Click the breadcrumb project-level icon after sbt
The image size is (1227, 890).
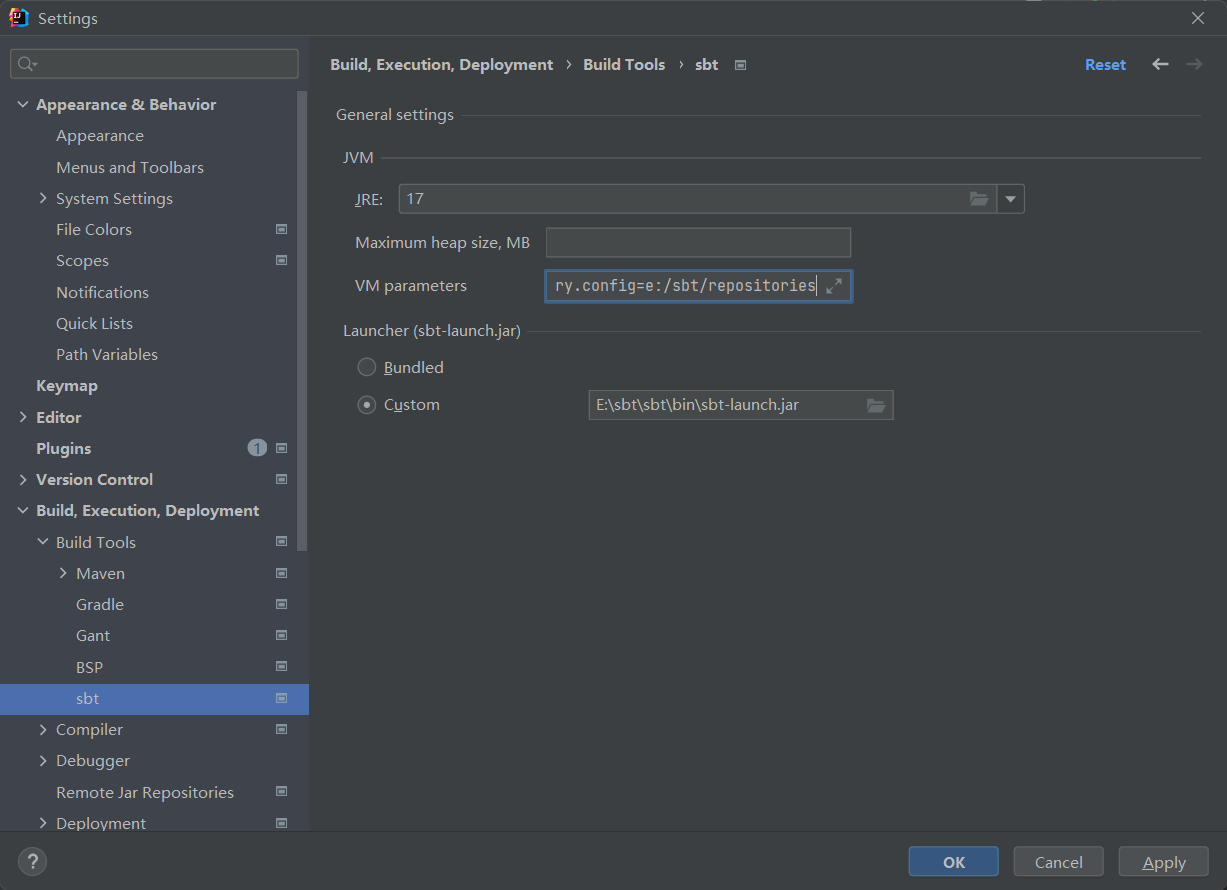pyautogui.click(x=740, y=65)
